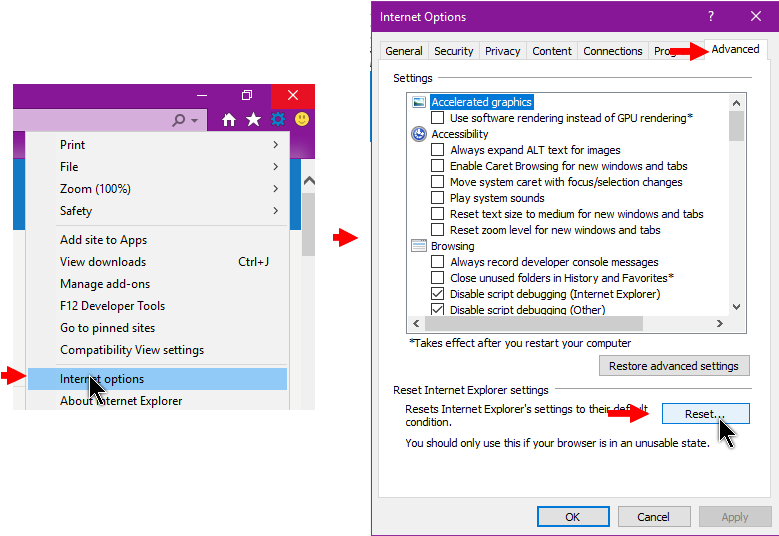Expand the File submenu arrow

tap(275, 166)
